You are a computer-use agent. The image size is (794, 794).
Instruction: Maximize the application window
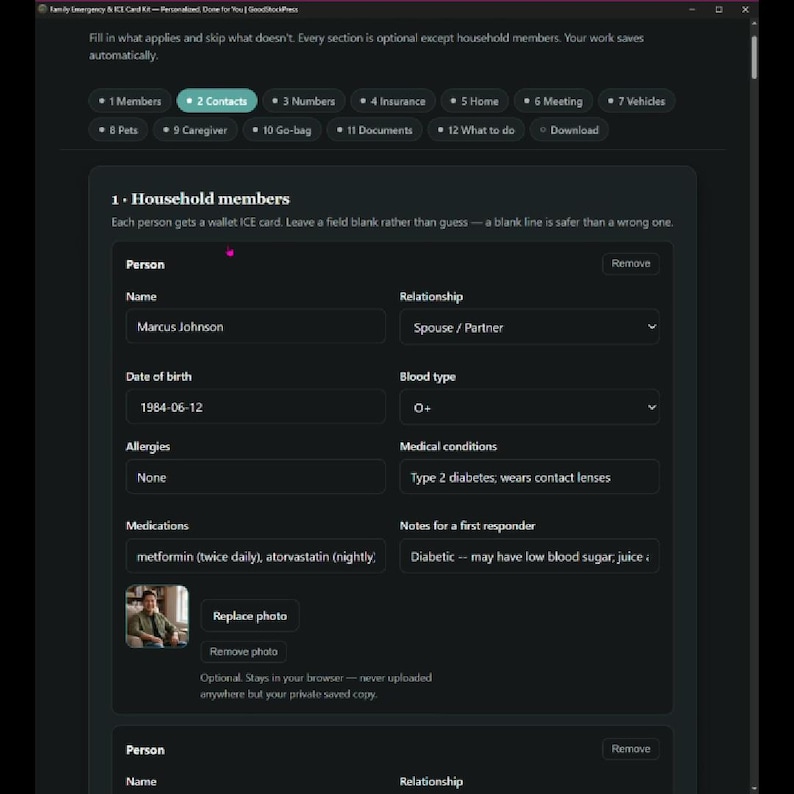719,10
